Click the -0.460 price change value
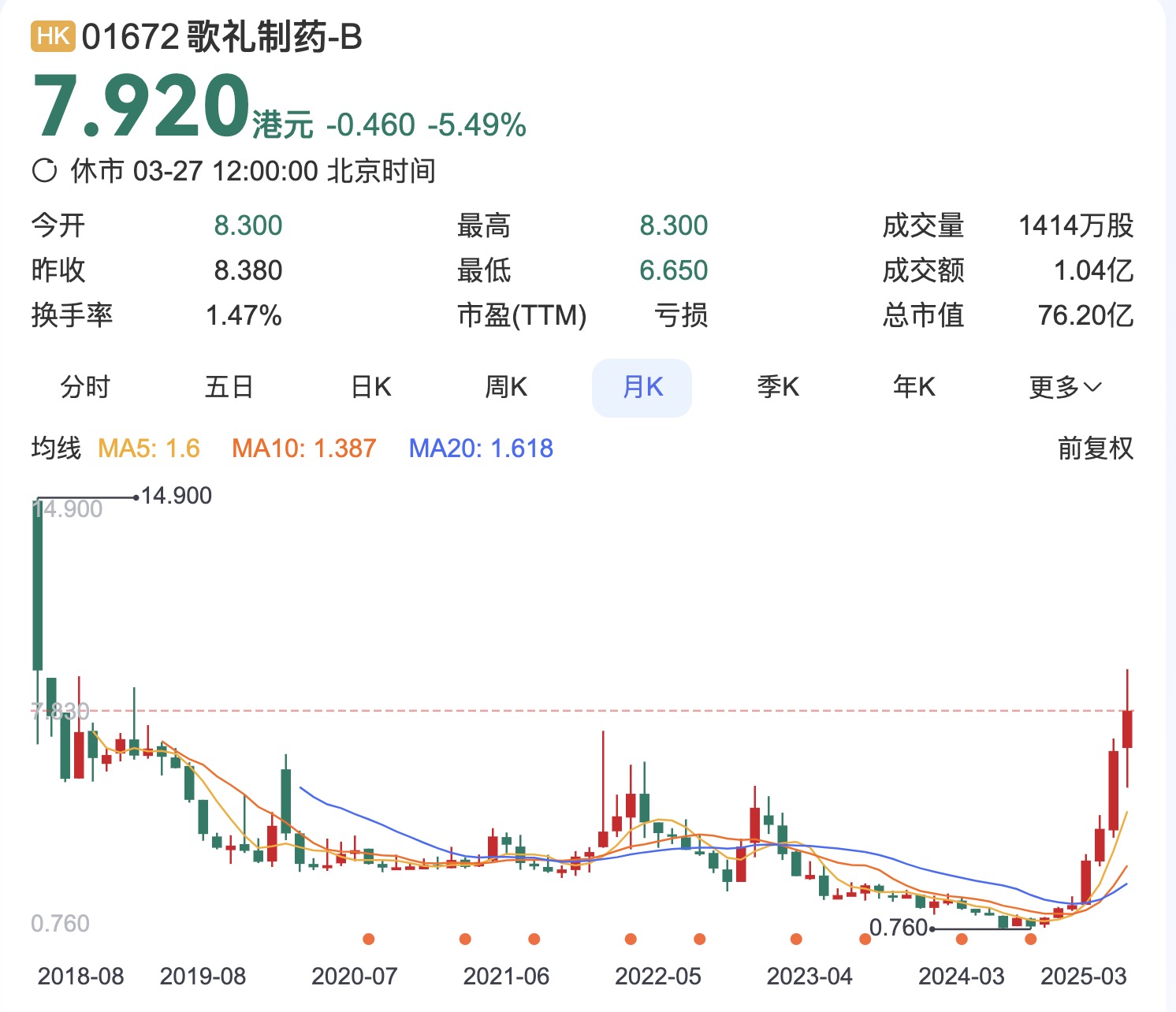 (370, 125)
